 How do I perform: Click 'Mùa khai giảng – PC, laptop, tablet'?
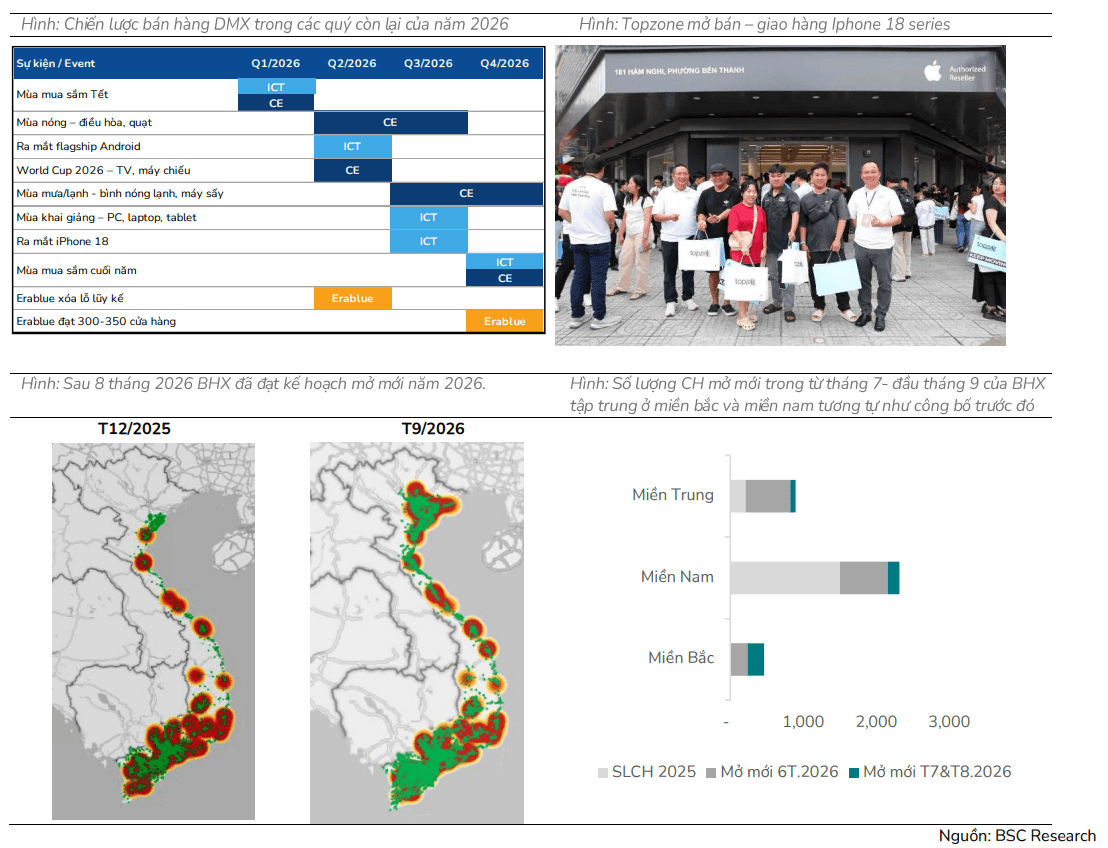tap(107, 218)
